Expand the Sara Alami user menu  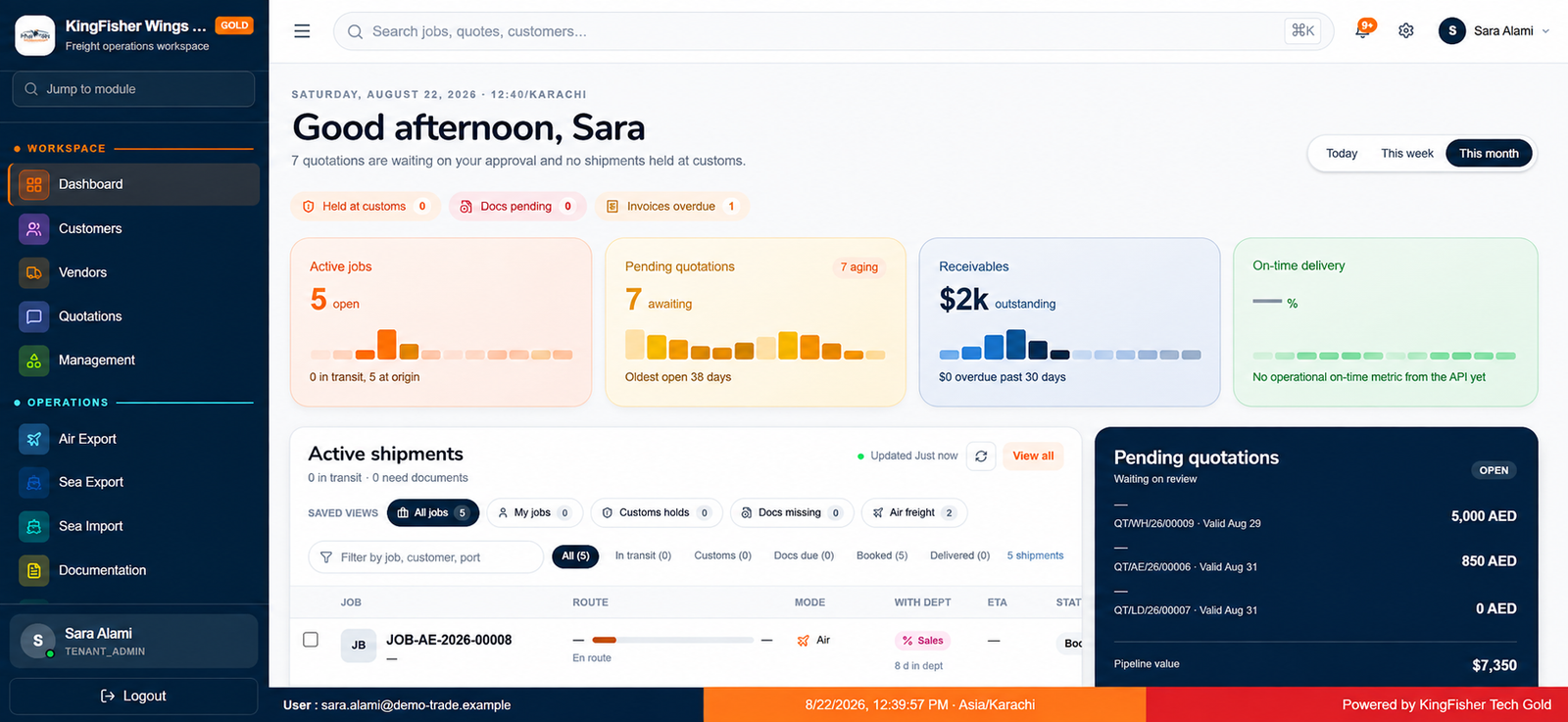pos(1495,30)
